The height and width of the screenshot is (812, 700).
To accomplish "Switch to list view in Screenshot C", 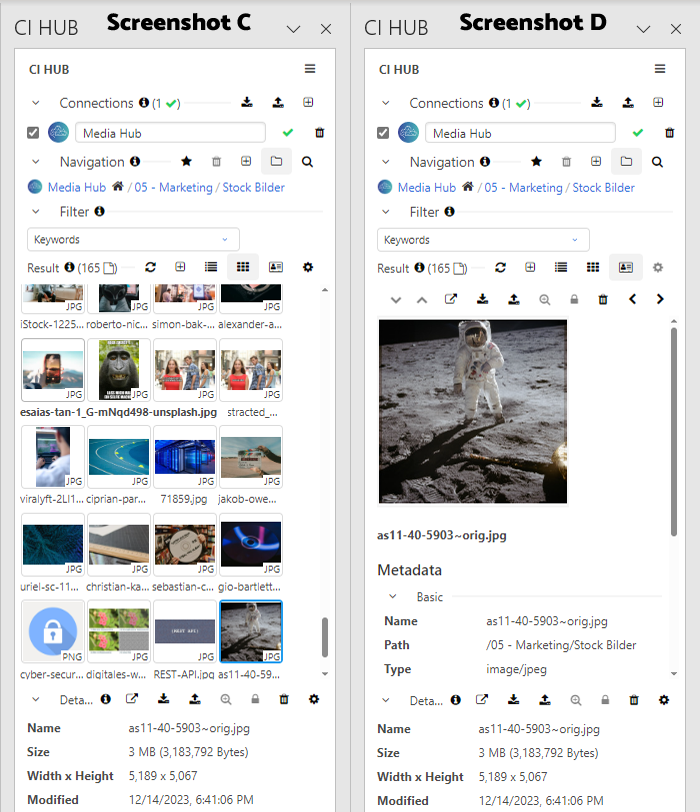I will pos(211,268).
